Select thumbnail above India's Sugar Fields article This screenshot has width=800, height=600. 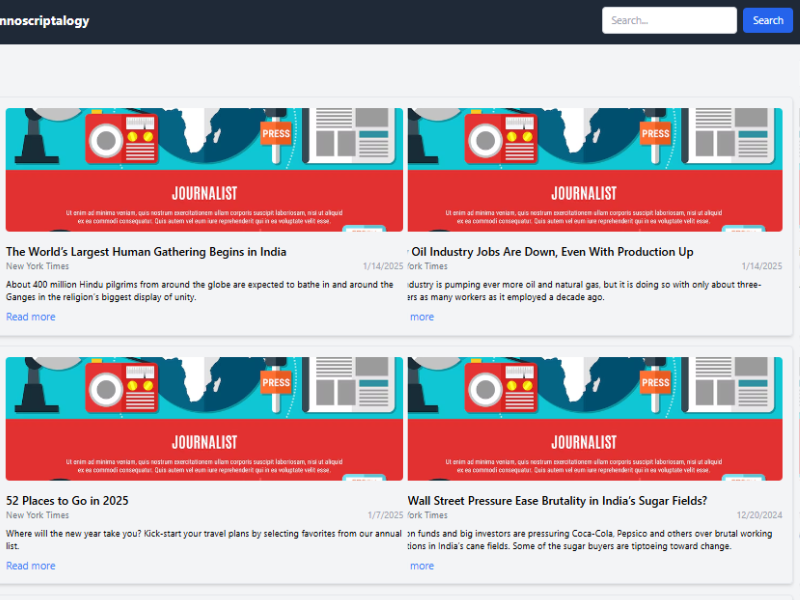(x=595, y=418)
